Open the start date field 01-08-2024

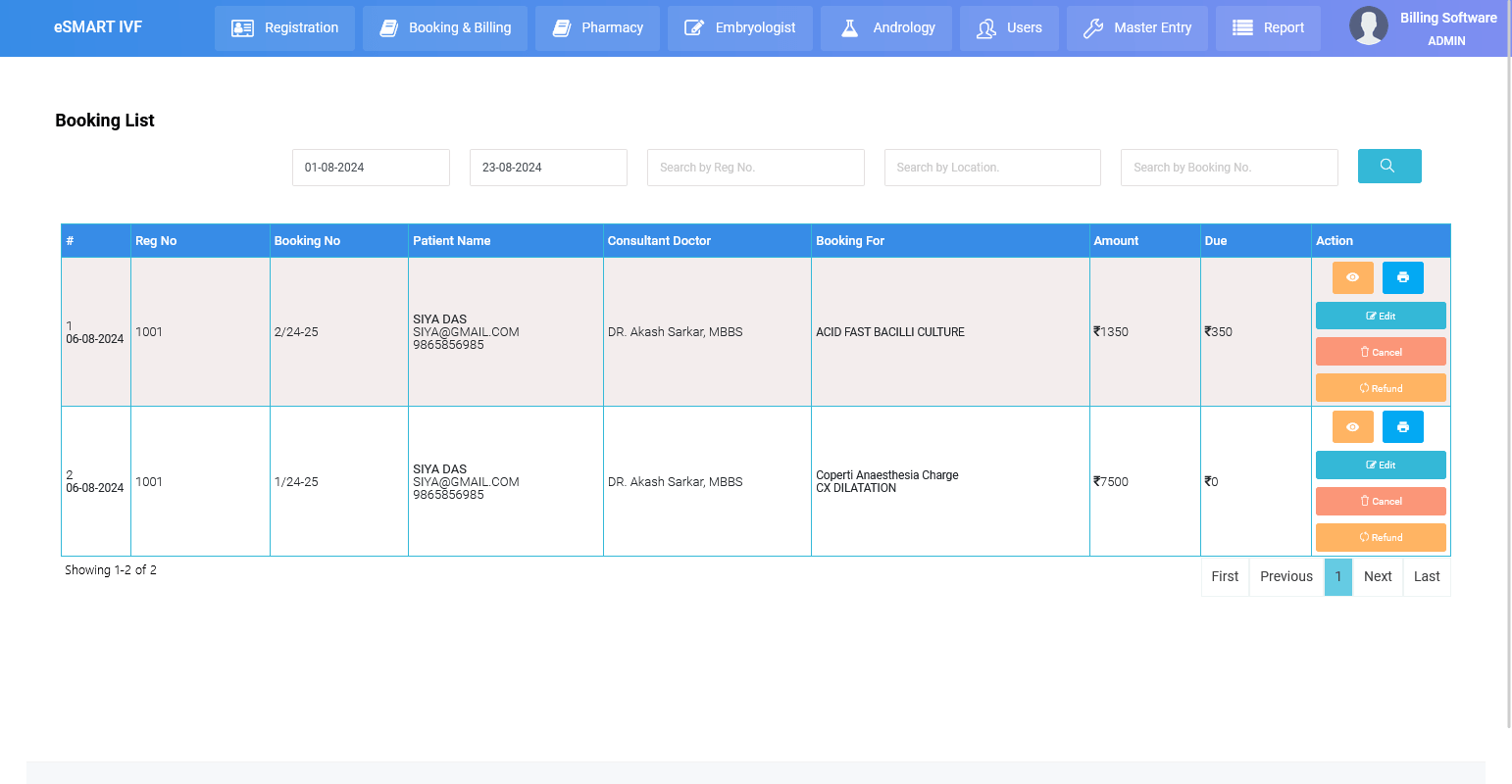[371, 168]
